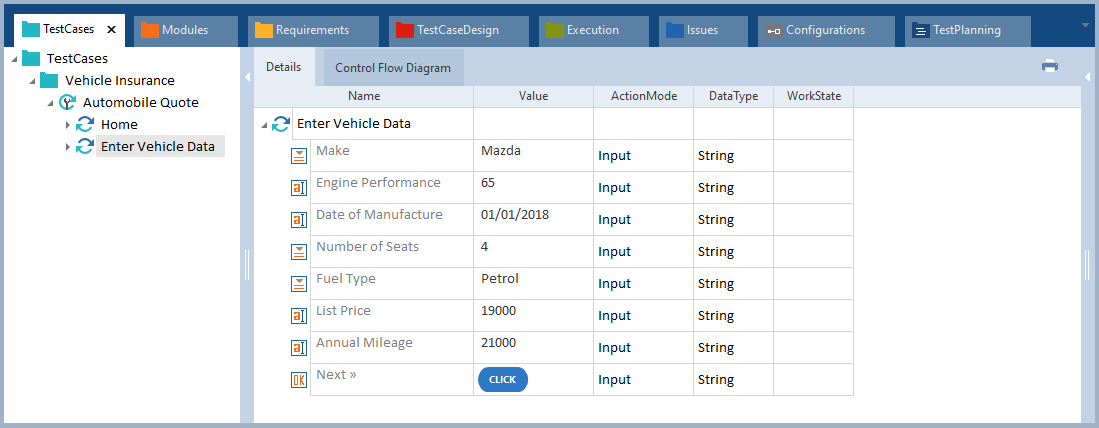
Task: Click the blue CLICK value button
Action: click(502, 380)
